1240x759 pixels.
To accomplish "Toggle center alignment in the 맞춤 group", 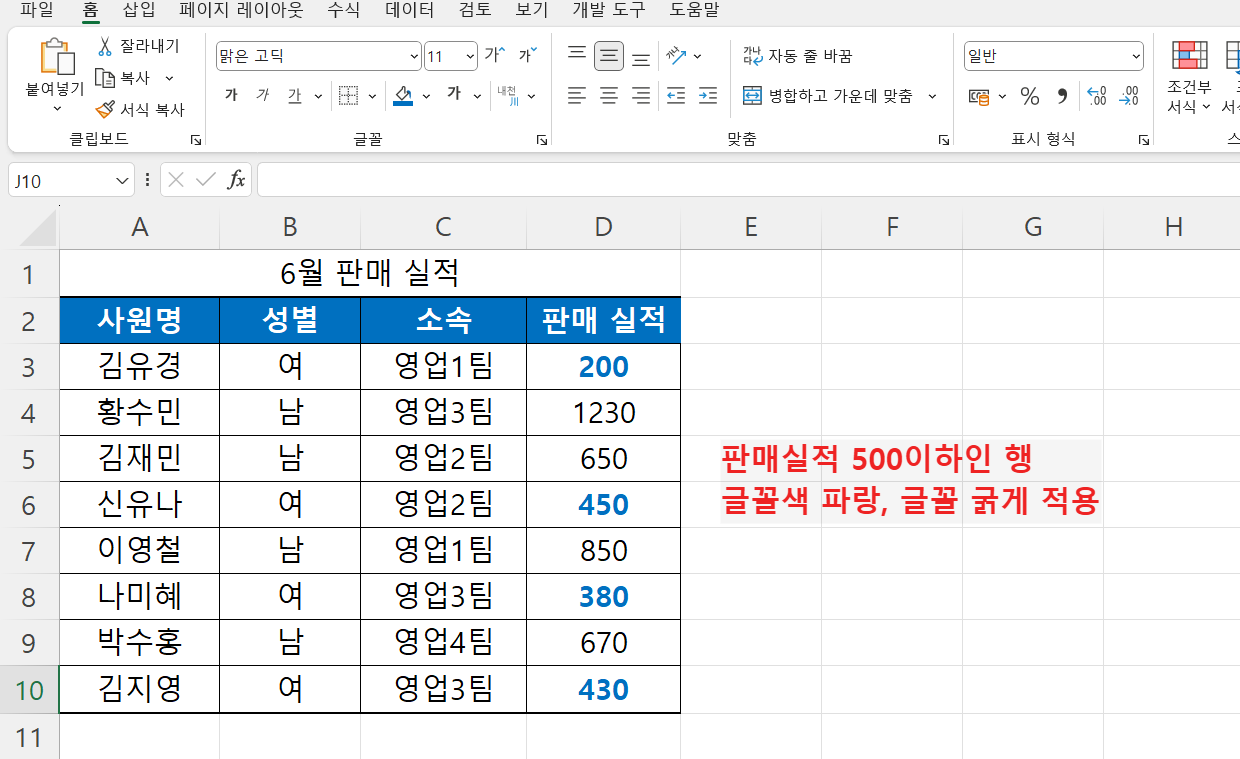I will click(x=608, y=95).
